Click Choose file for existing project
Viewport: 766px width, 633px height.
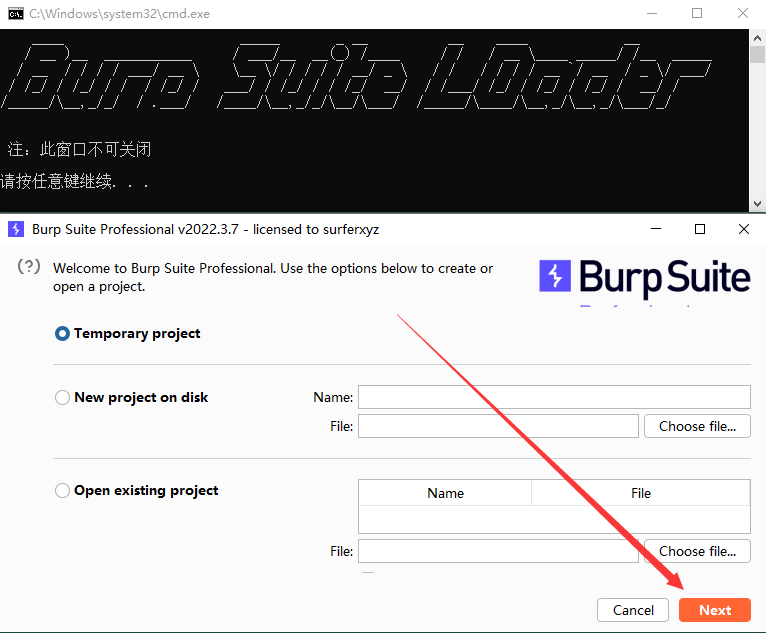(697, 551)
